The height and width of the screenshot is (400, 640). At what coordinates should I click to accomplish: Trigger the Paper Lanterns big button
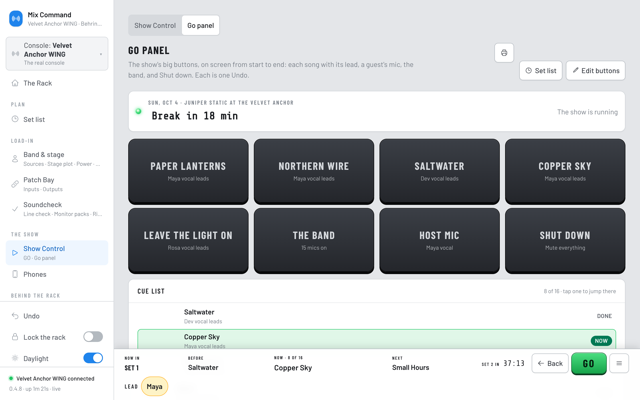(x=188, y=171)
